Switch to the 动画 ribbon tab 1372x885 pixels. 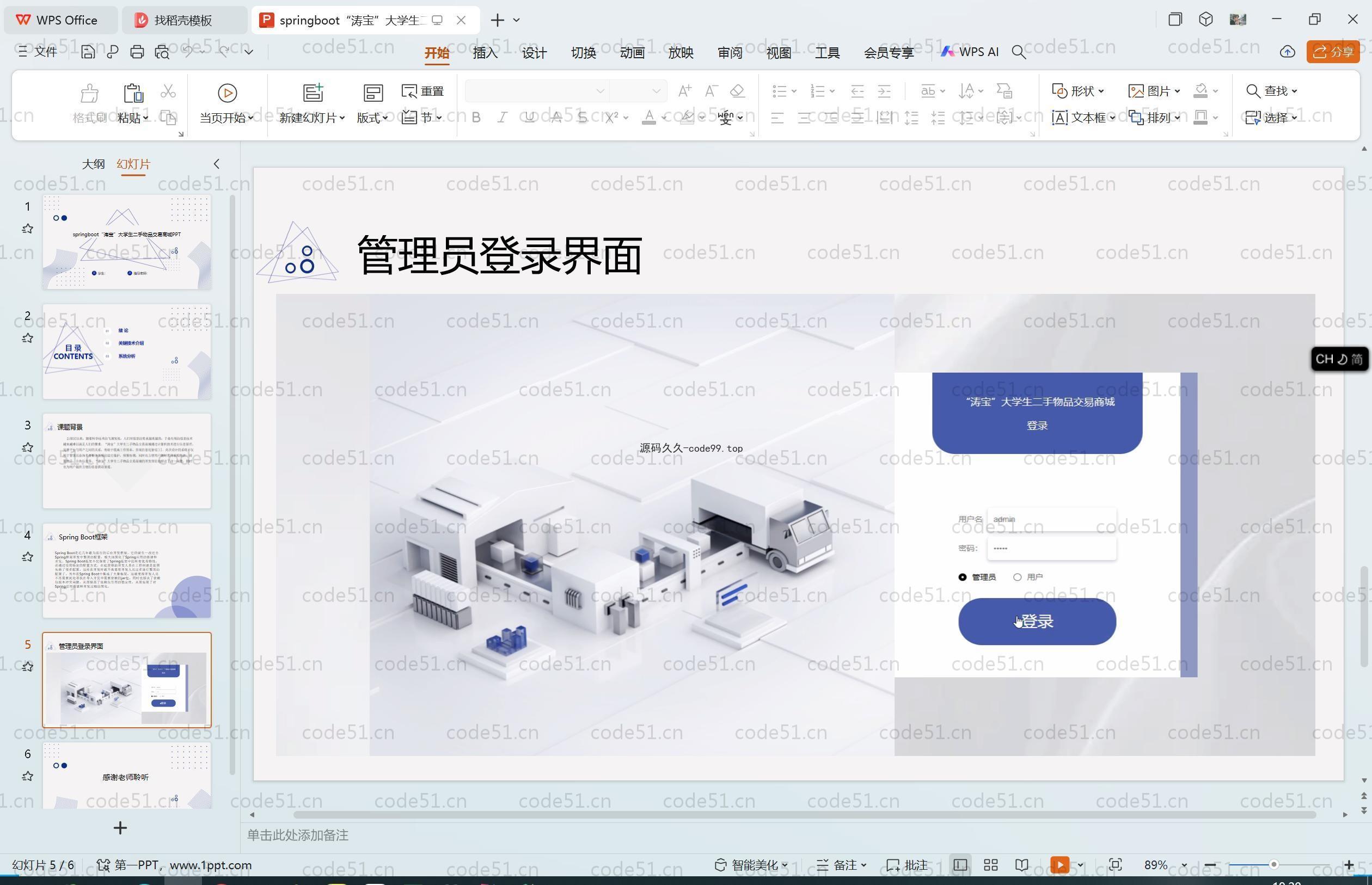point(632,52)
